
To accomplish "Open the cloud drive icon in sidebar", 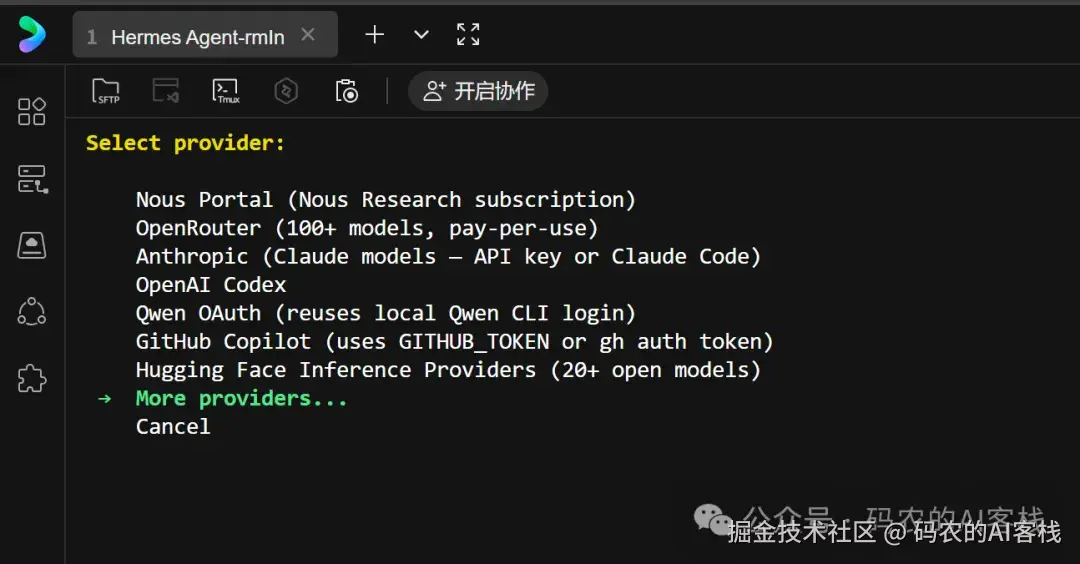I will pyautogui.click(x=32, y=245).
